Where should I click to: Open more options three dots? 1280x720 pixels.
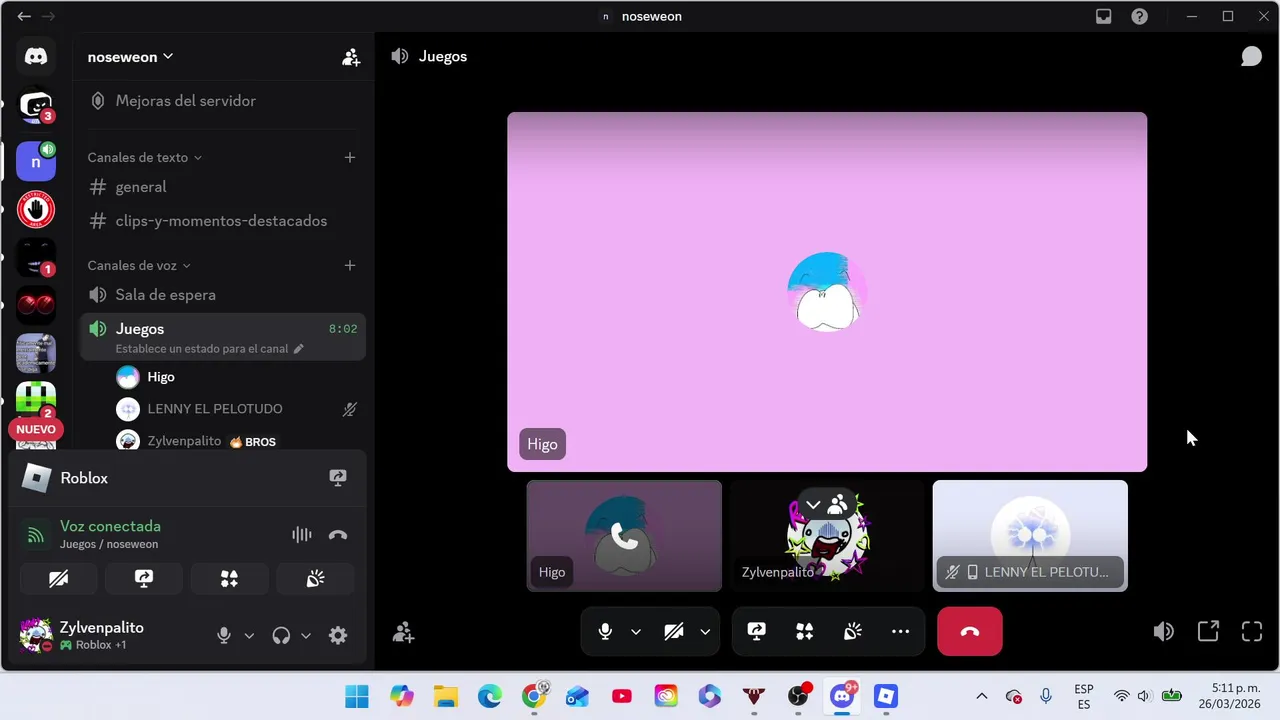[900, 631]
